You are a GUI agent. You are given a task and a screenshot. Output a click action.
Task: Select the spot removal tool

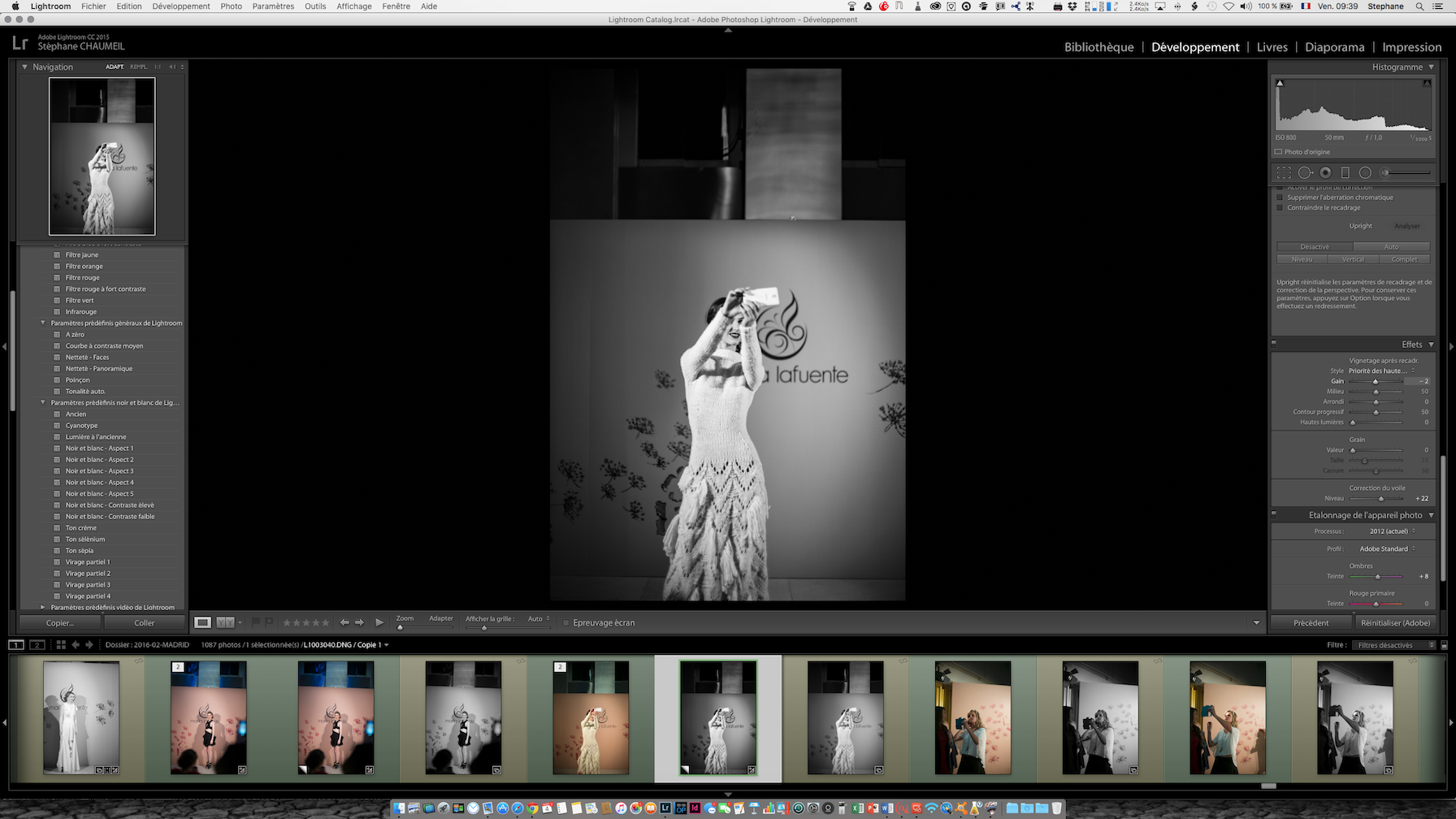click(x=1305, y=172)
